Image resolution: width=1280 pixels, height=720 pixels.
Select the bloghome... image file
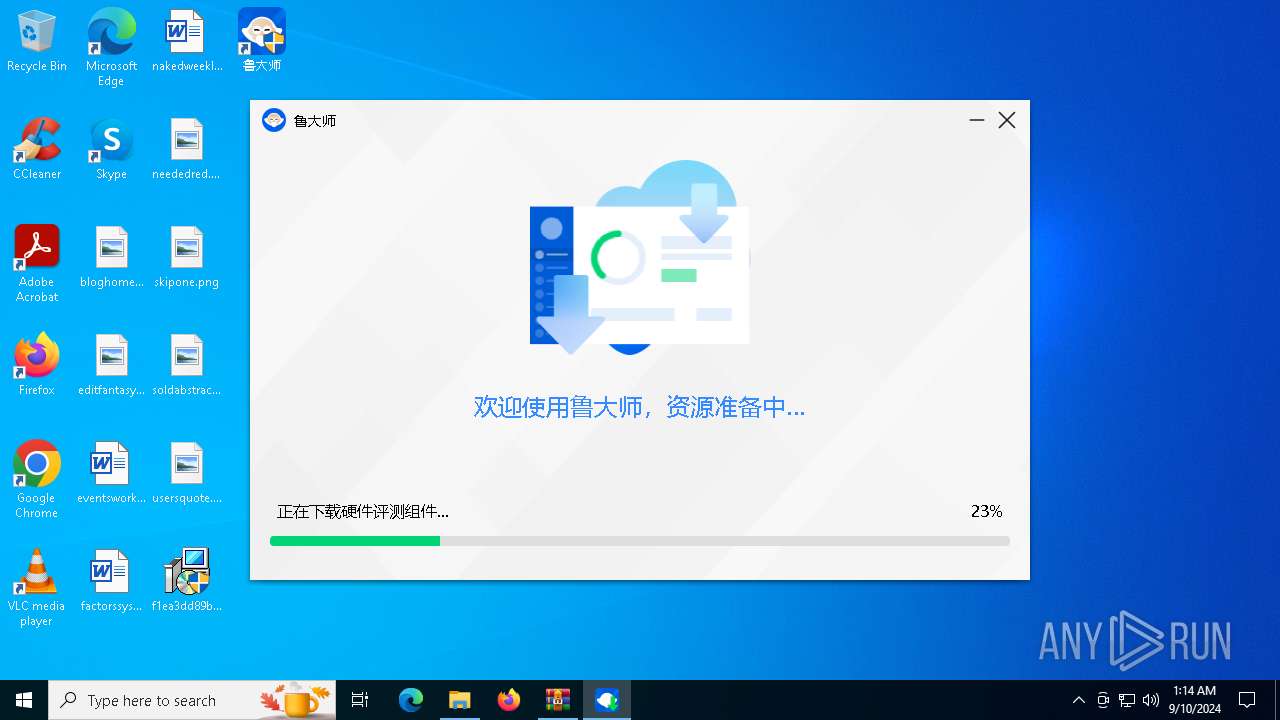pos(111,258)
